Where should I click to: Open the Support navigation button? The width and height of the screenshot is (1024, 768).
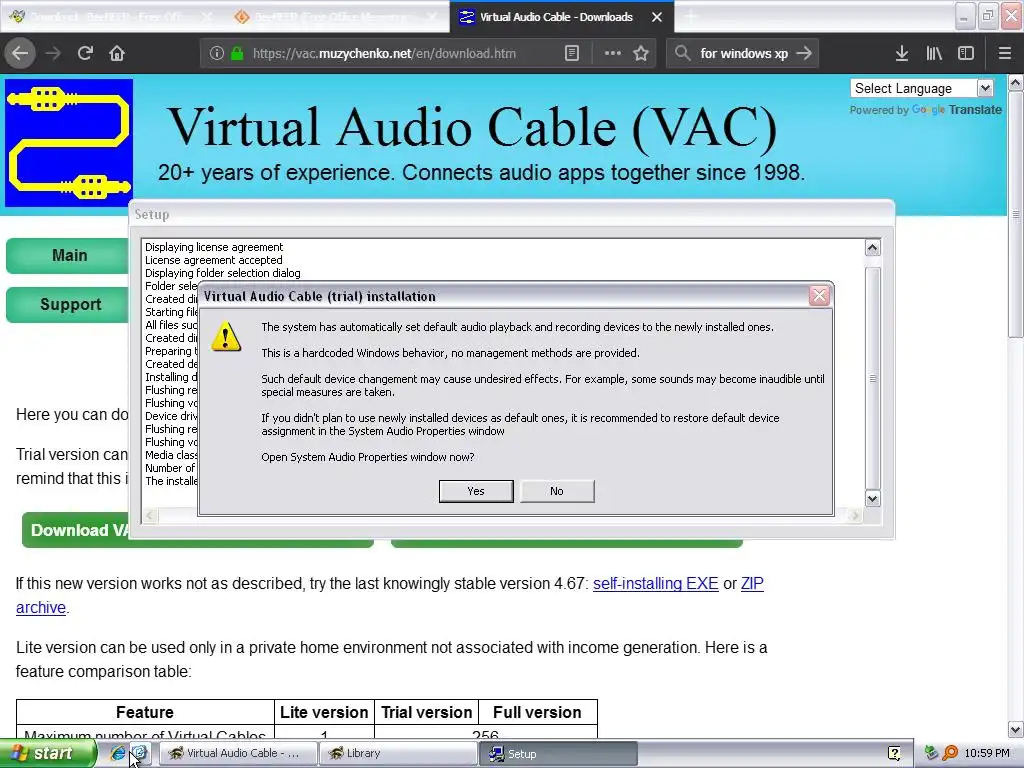(x=68, y=304)
